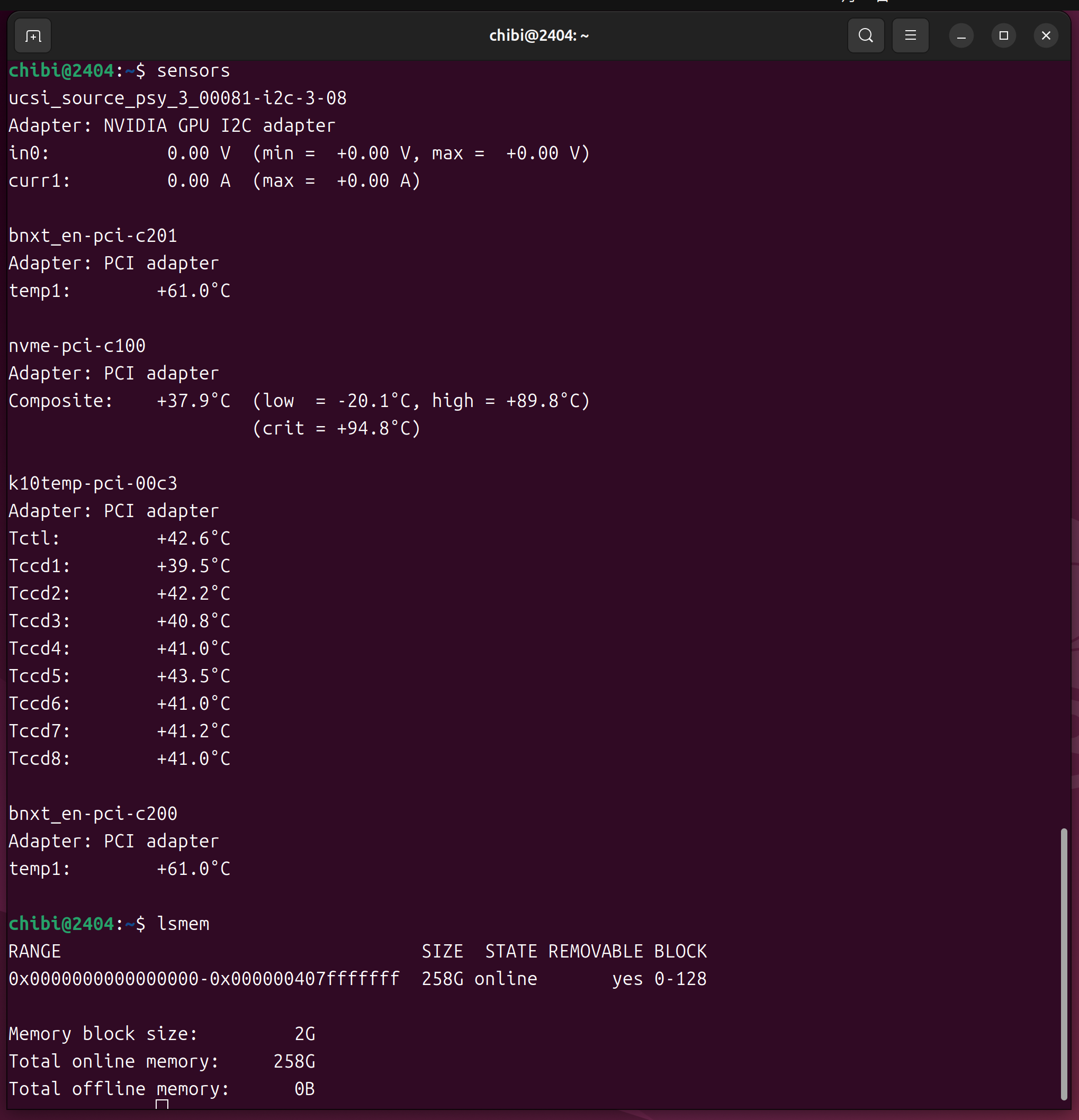Screen dimensions: 1079x1120
Task: Click the REMOVABLE column header
Action: point(596,952)
